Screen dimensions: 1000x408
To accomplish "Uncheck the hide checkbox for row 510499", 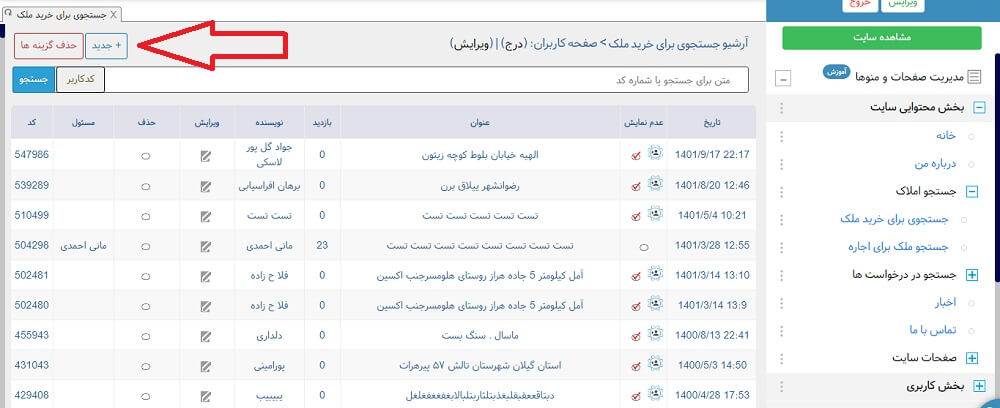I will pos(636,216).
